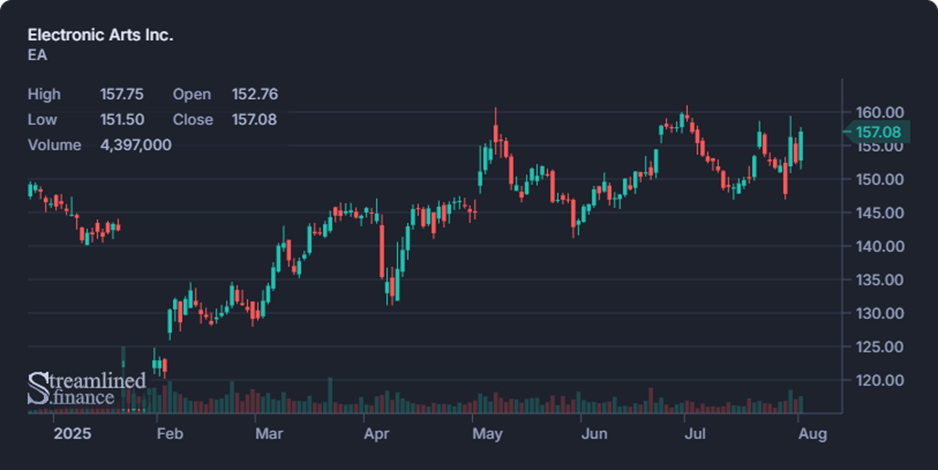
Task: Click the May date axis label
Action: pyautogui.click(x=488, y=434)
